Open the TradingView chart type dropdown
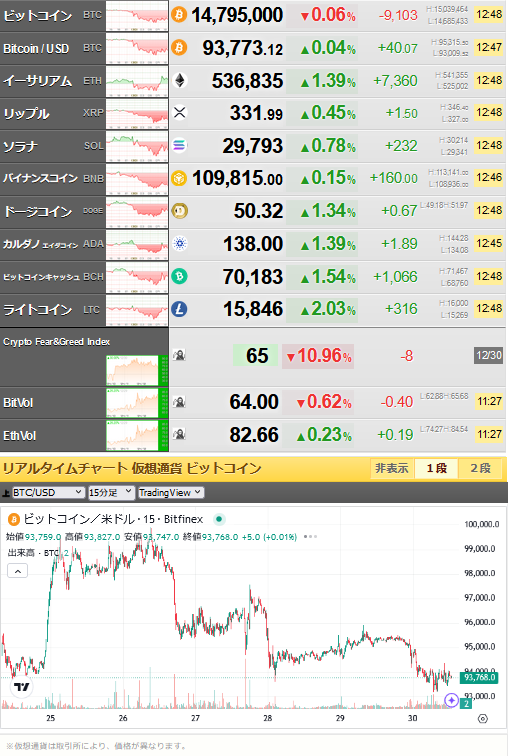 pos(171,492)
